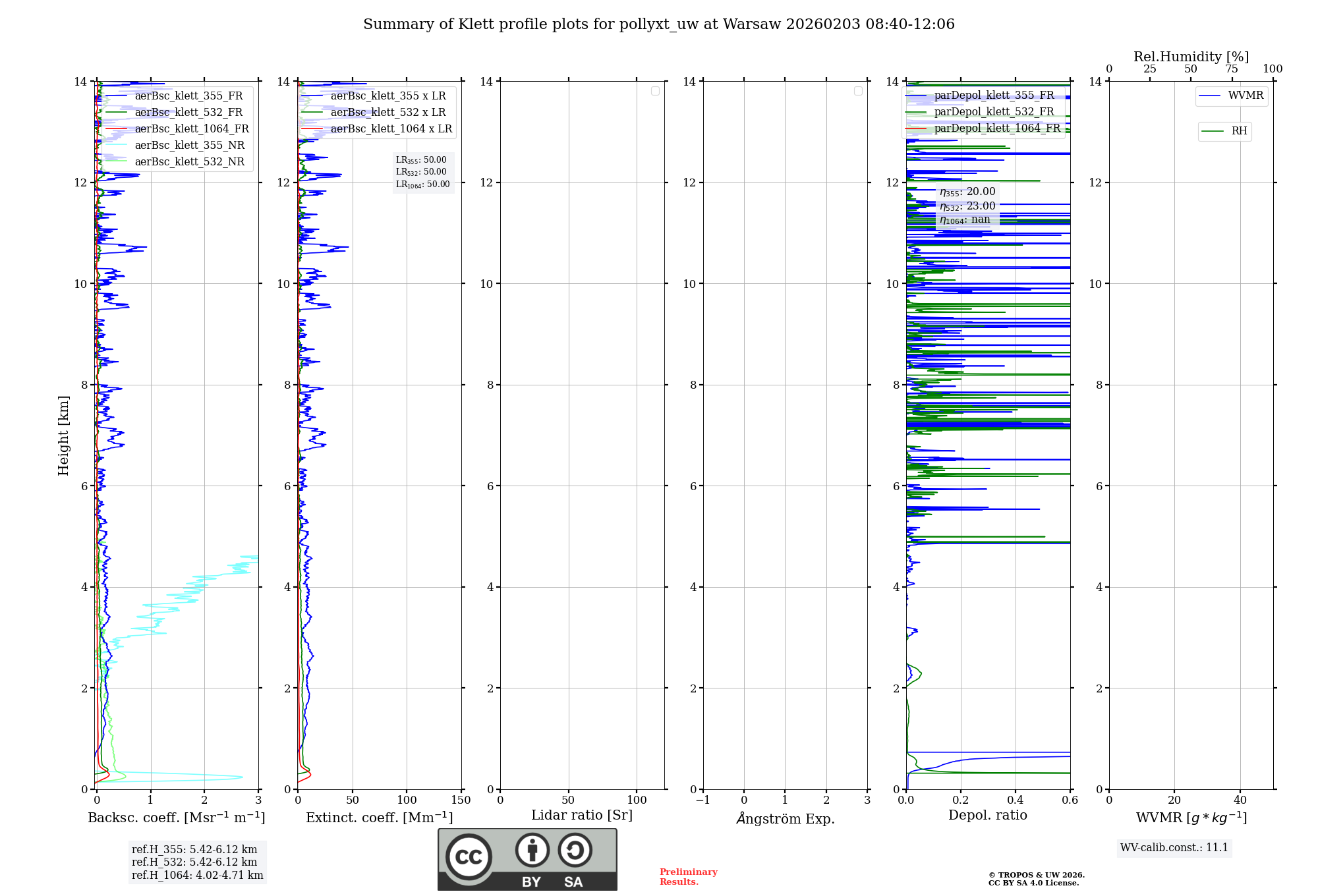
Task: Click the Creative Commons CC logo icon
Action: point(469,856)
